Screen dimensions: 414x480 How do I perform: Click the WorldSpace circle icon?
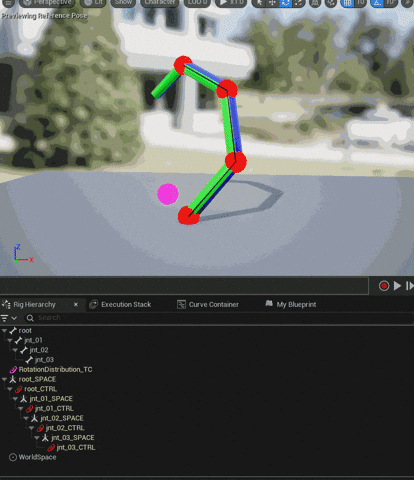pyautogui.click(x=13, y=457)
